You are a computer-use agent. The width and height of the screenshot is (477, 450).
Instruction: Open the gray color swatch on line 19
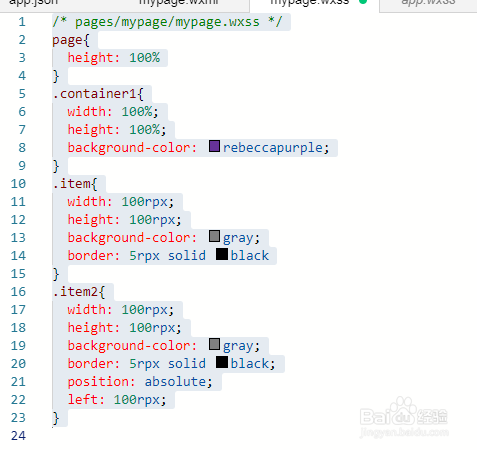coord(214,344)
